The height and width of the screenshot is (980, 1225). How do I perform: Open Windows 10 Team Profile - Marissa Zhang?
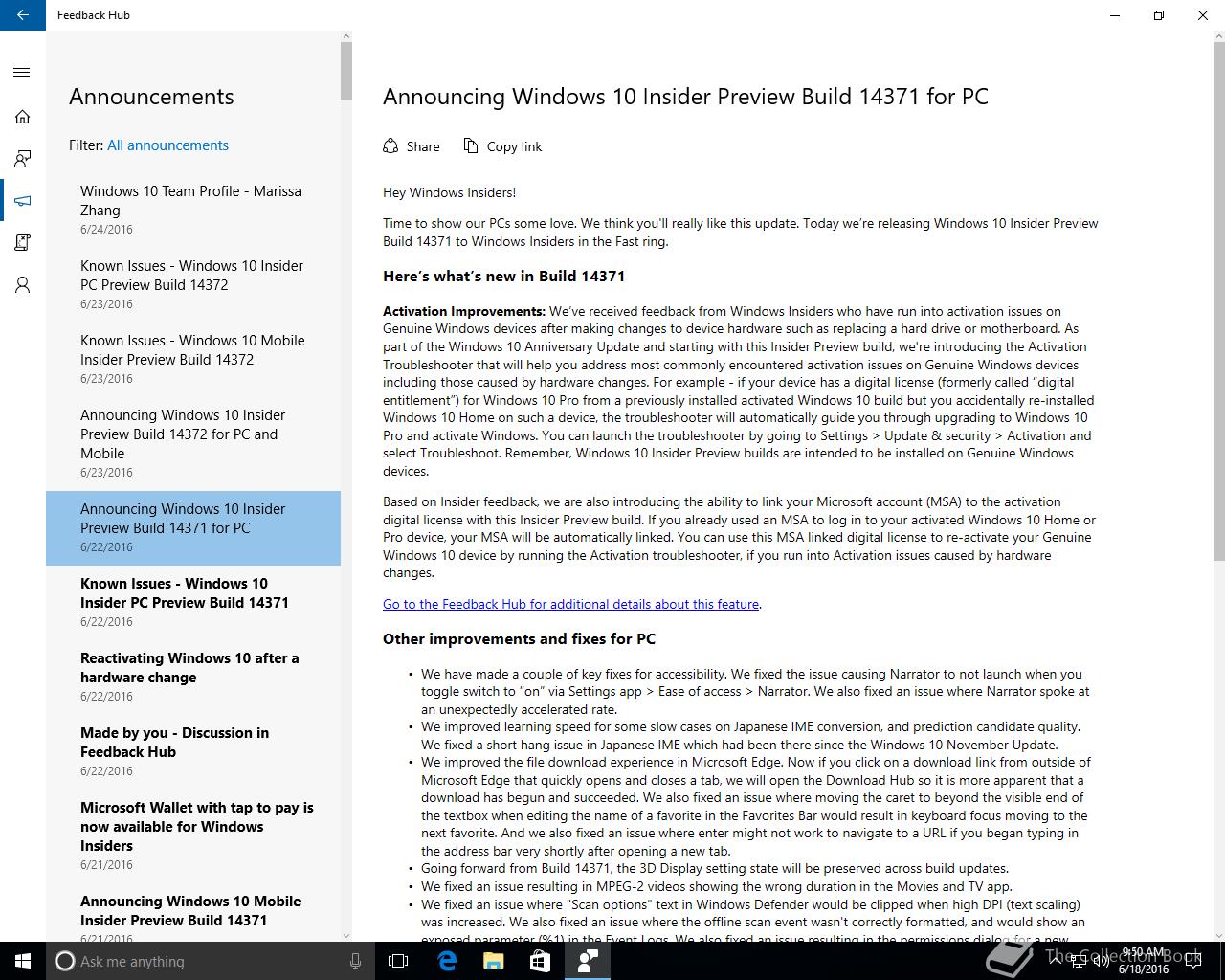[193, 211]
